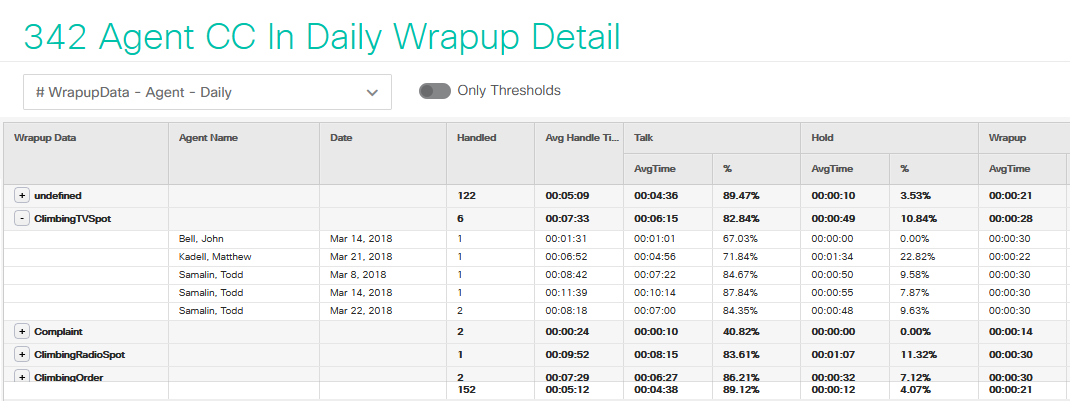Click the ClimbingTVSpot row label

pos(72,219)
